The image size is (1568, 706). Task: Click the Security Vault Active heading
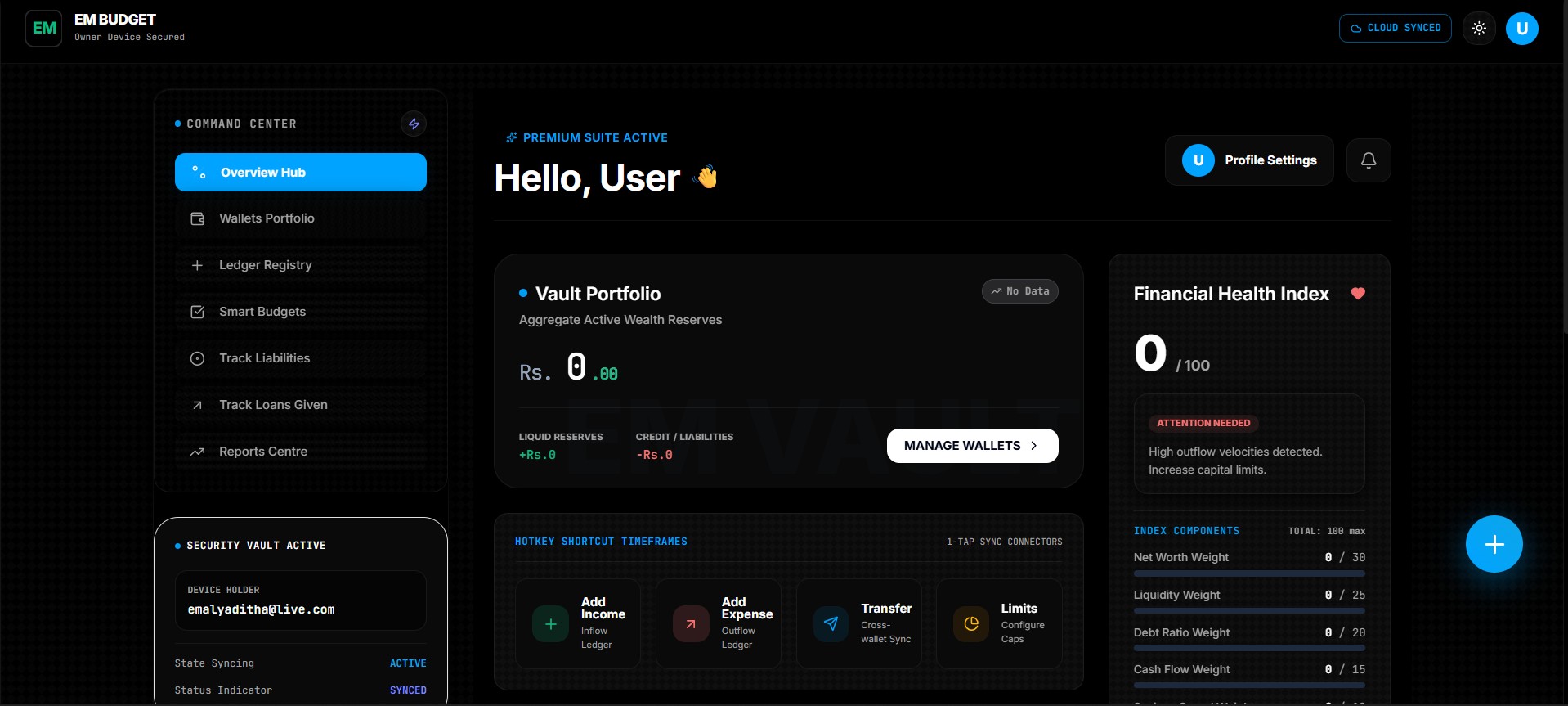tap(256, 546)
